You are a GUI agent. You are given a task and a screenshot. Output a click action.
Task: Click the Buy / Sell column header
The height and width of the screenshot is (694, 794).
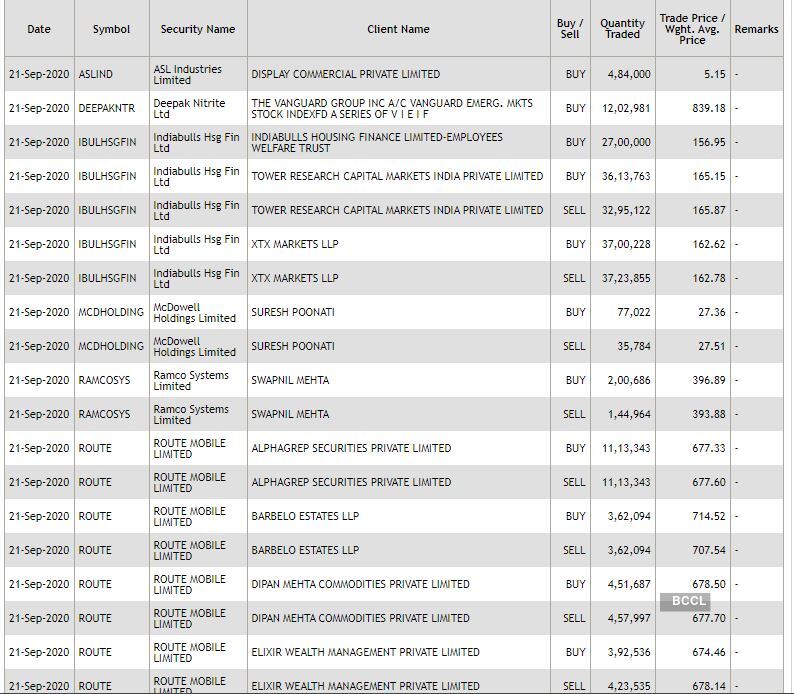(570, 29)
